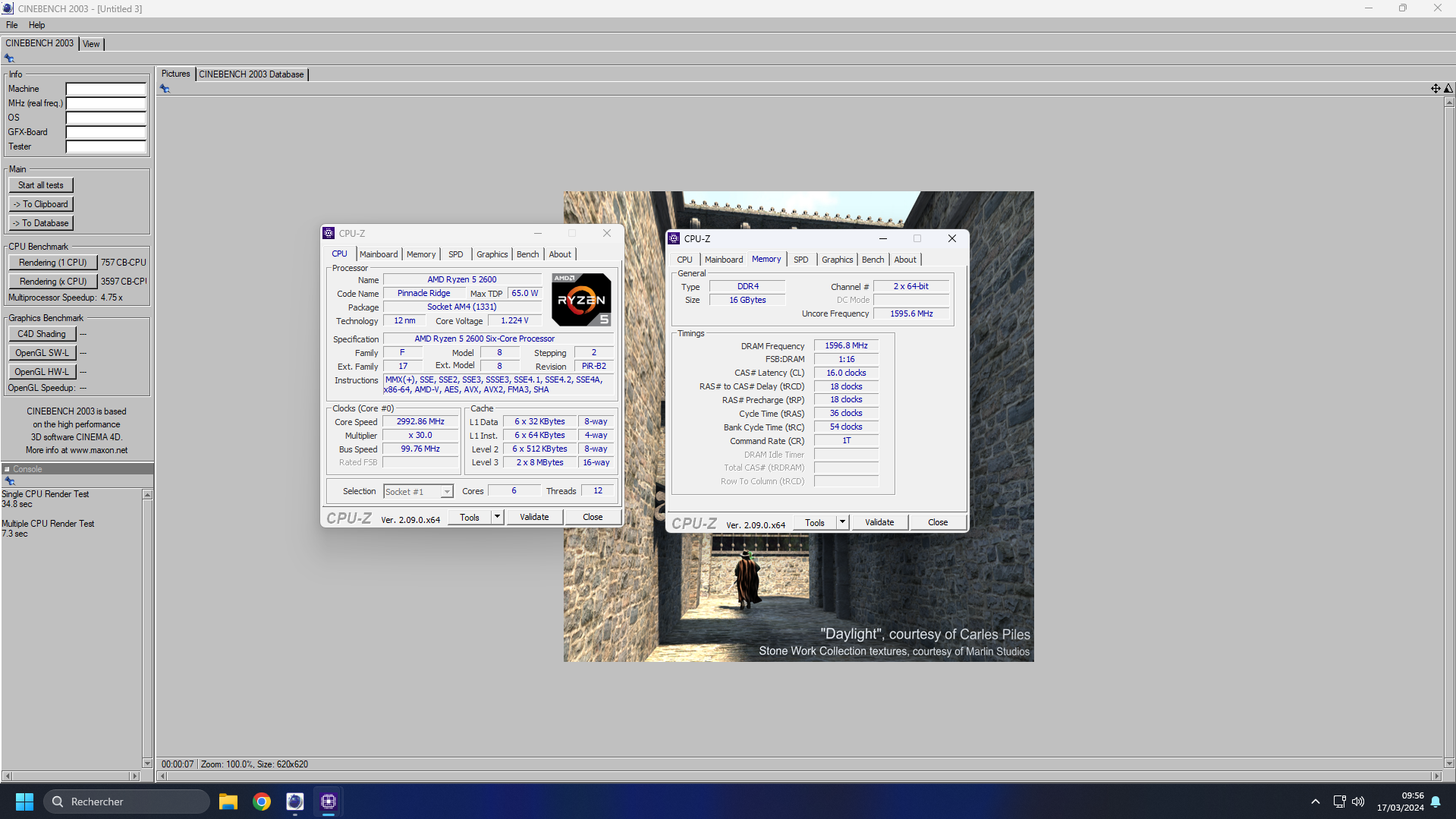Click the Ryzen 5 logo in CPU-Z
The image size is (1456, 819).
(x=581, y=300)
